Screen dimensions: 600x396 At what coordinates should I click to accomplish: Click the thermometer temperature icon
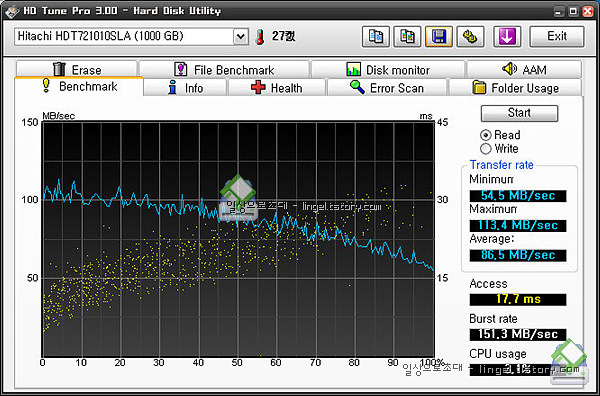point(261,37)
